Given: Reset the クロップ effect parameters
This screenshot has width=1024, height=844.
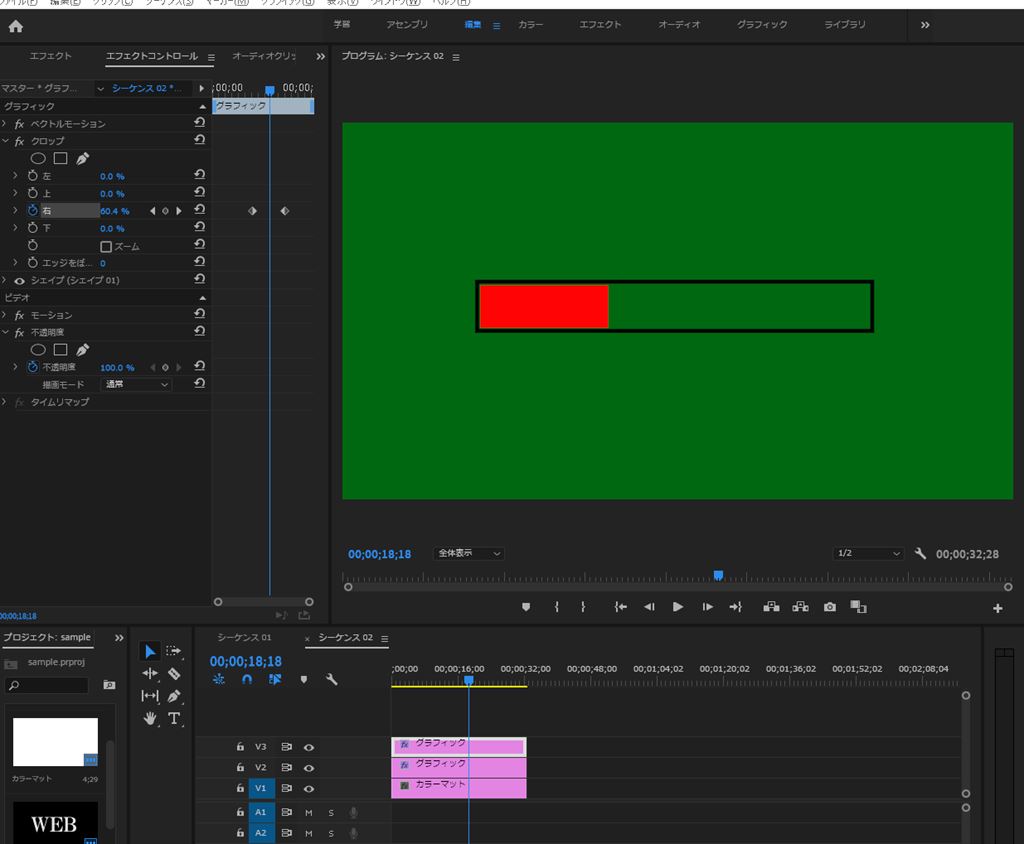Looking at the screenshot, I should coord(200,141).
